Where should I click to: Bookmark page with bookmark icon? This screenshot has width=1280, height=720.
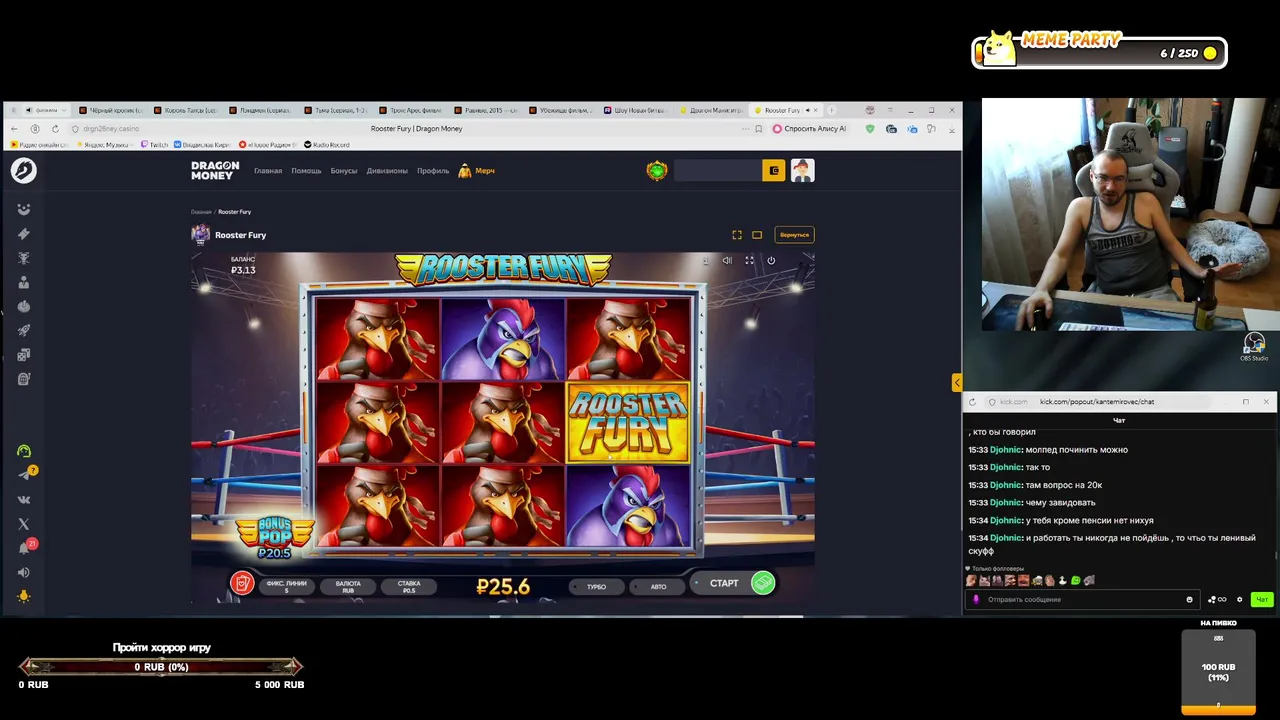[x=759, y=129]
